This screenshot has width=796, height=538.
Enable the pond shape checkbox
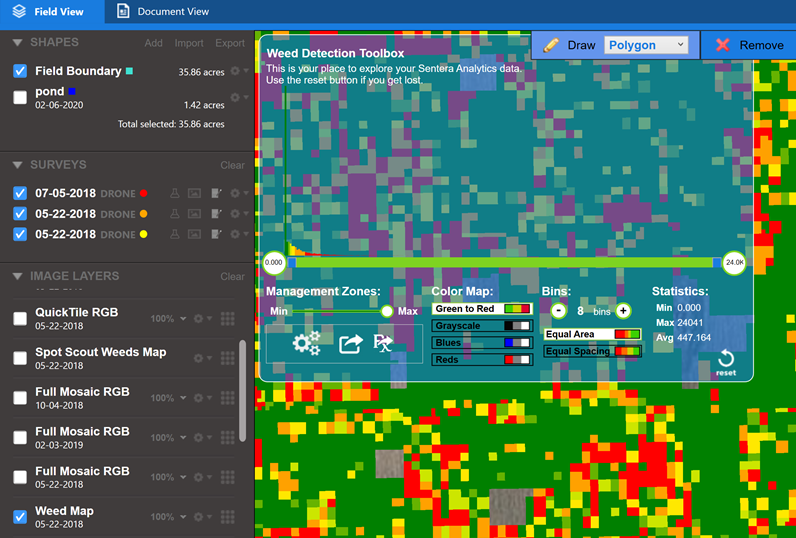click(x=20, y=97)
